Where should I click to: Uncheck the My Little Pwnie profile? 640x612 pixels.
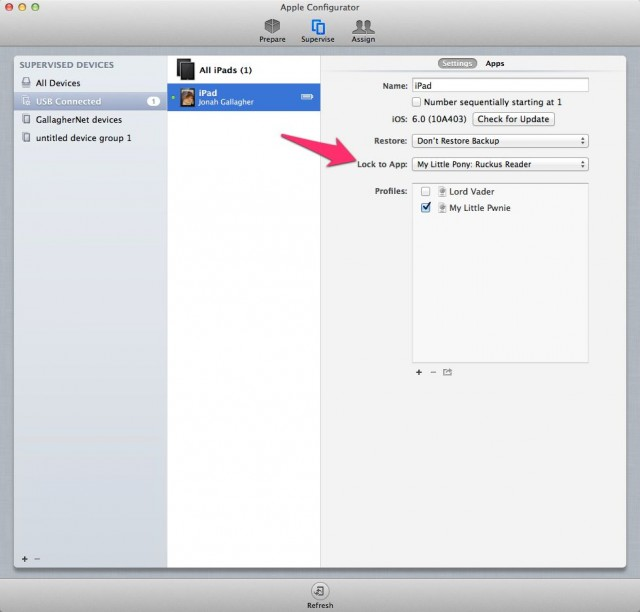425,208
